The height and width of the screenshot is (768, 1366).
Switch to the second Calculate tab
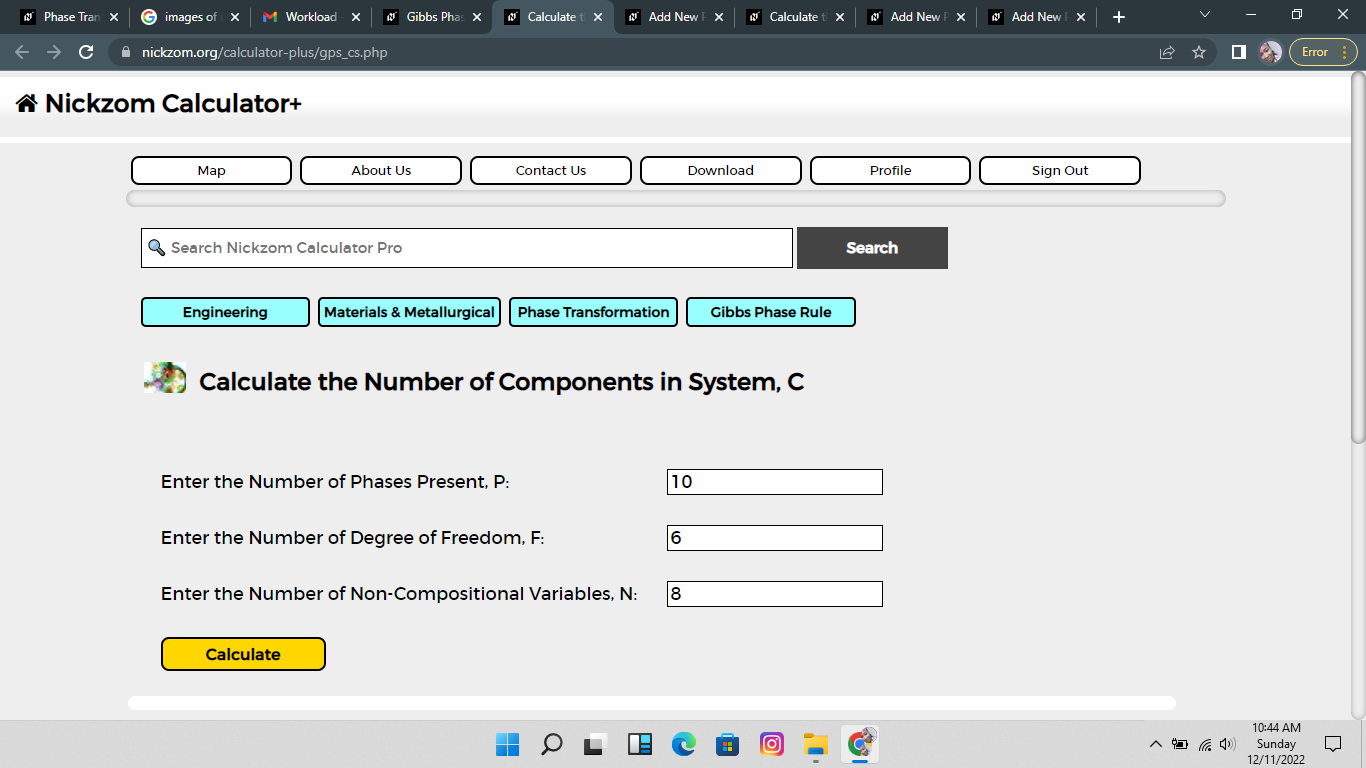click(795, 17)
